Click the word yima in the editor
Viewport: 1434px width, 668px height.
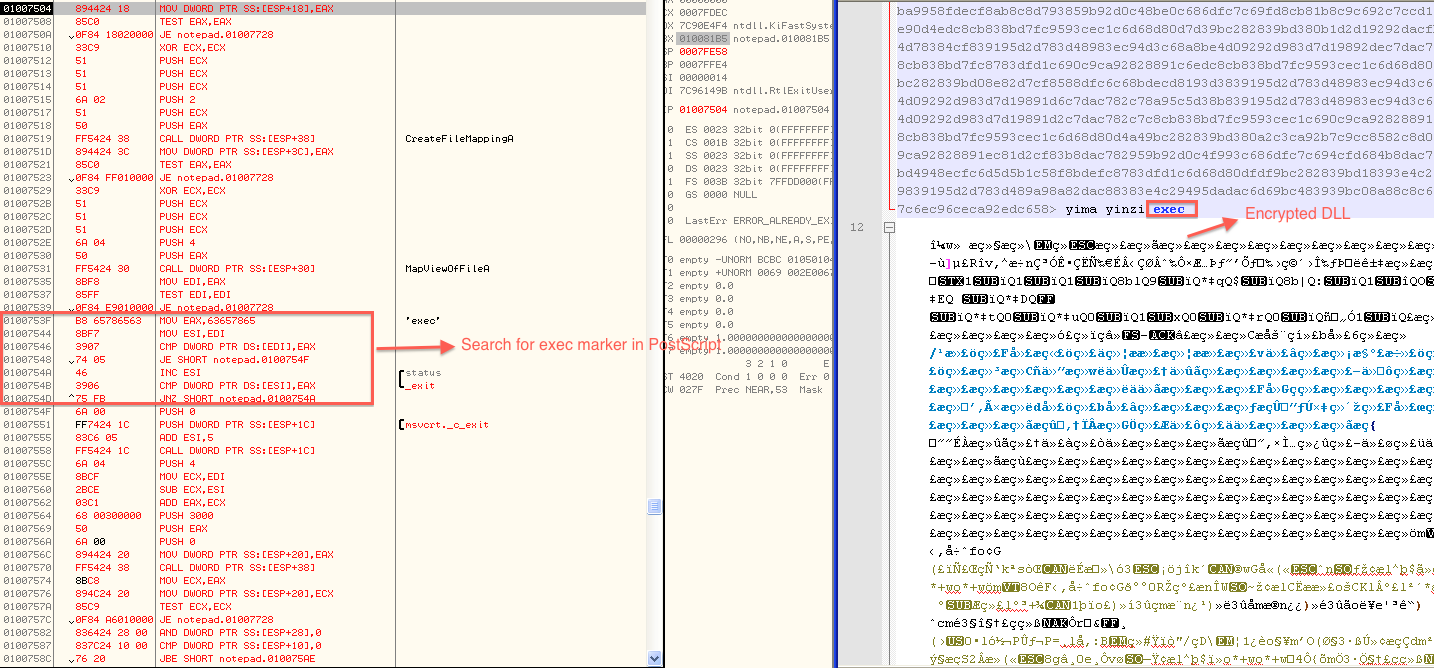(x=1081, y=209)
